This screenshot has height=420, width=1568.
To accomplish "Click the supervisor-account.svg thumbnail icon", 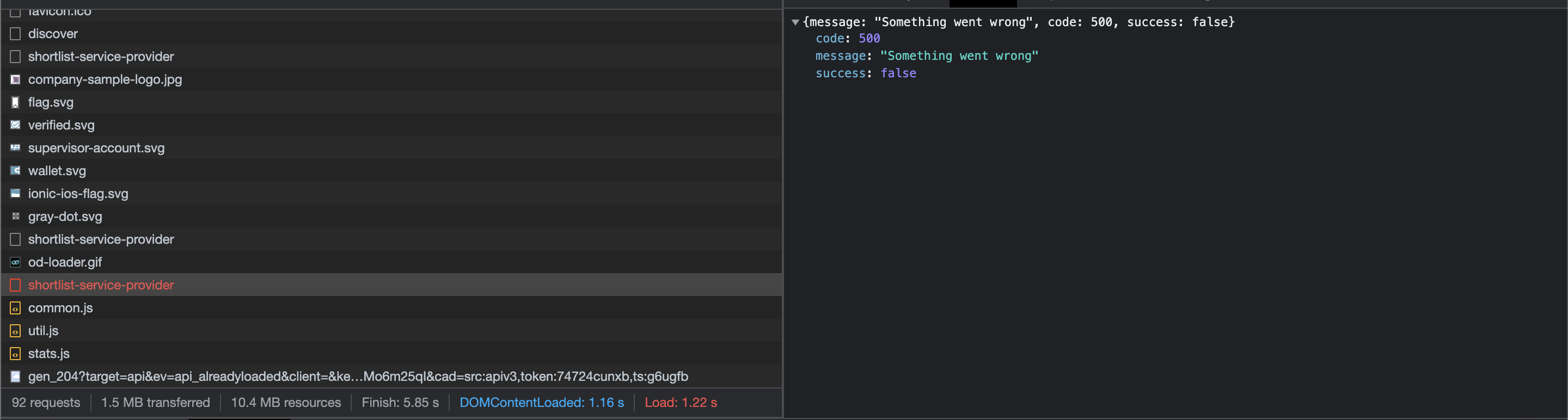I will (15, 147).
